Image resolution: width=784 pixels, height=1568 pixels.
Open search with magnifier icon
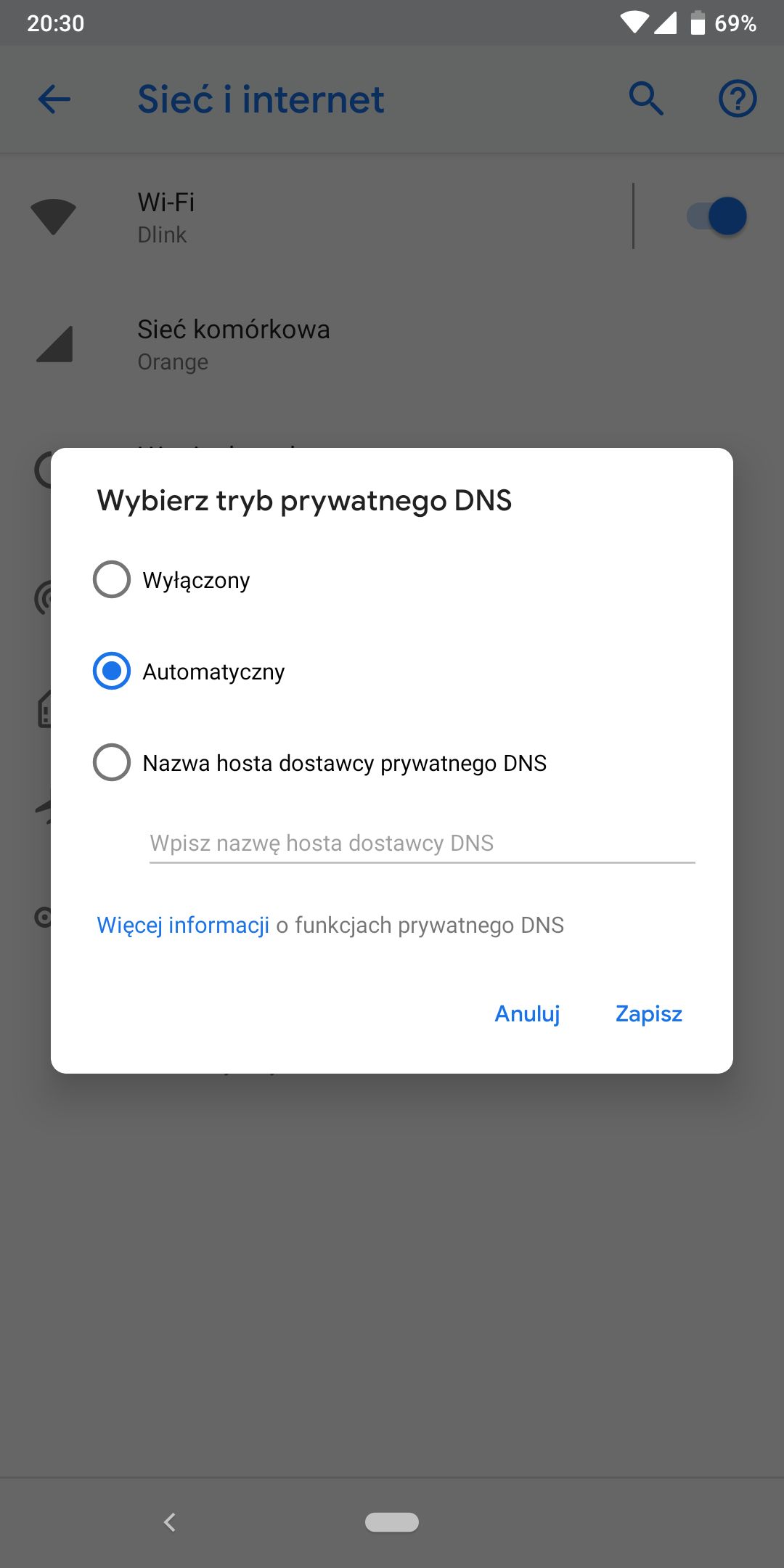[646, 99]
